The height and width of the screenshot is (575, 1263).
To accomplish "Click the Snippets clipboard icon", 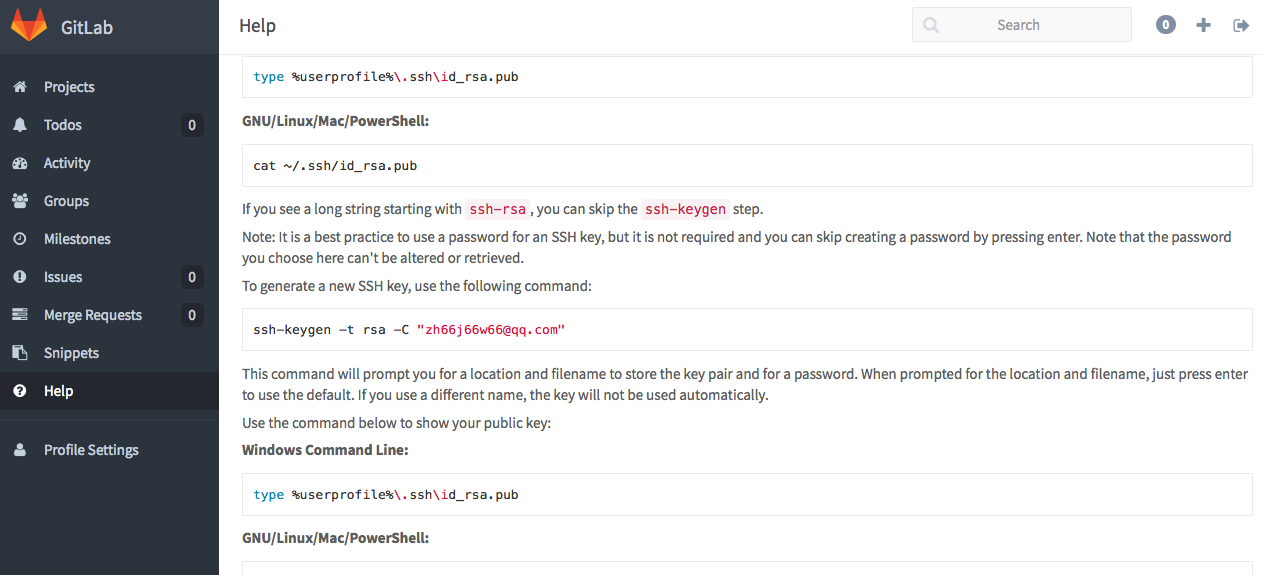I will tap(19, 353).
